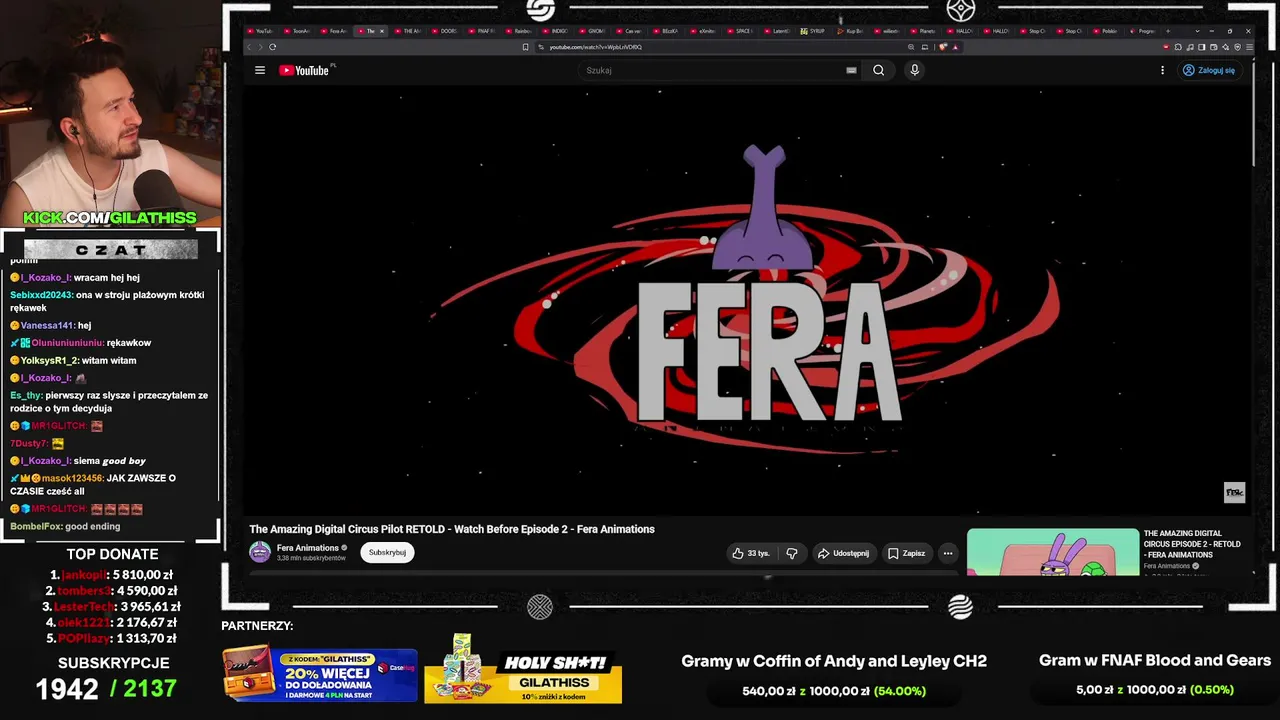Switch to the Rainbow tab
The image size is (1280, 720).
point(520,31)
